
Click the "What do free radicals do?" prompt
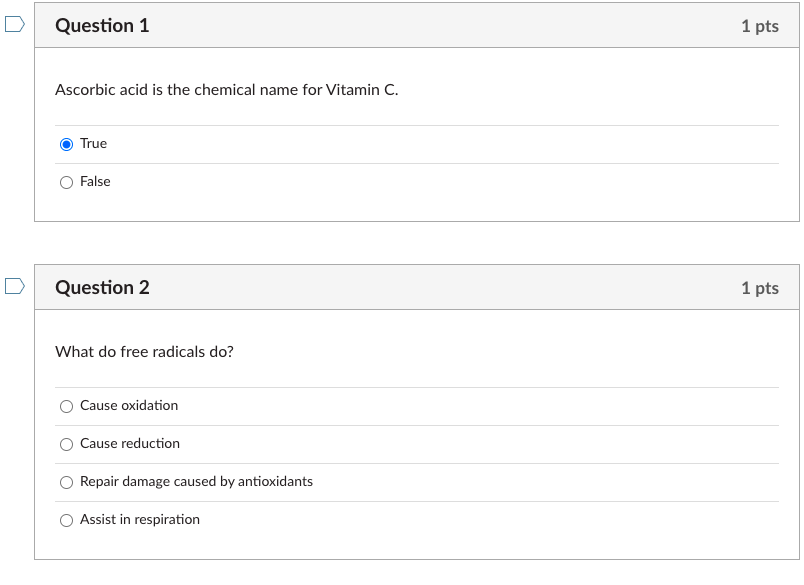(144, 352)
